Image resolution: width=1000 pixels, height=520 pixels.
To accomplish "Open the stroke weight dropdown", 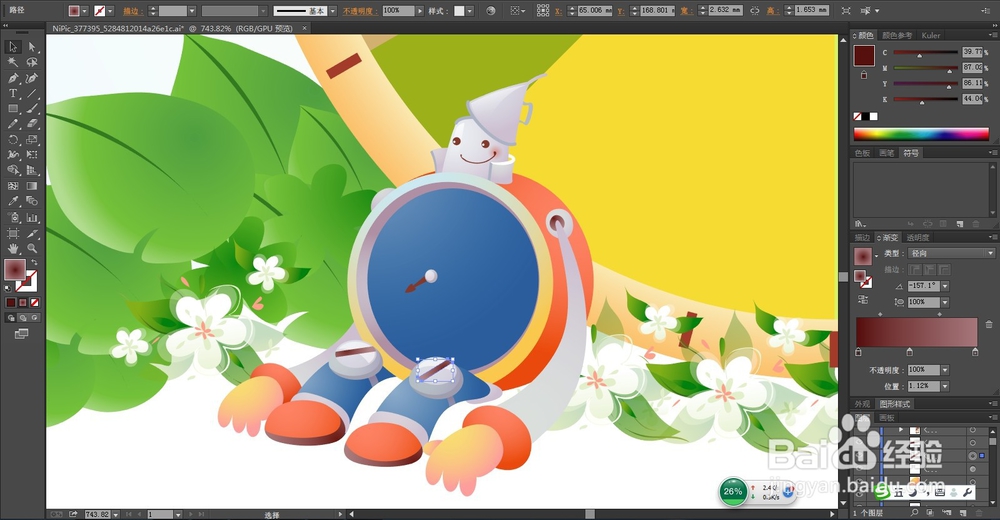I will 191,11.
